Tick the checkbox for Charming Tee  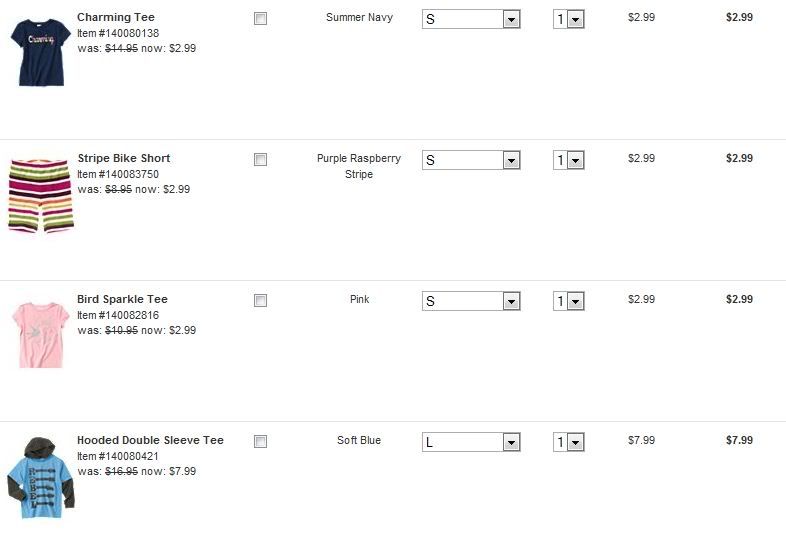(x=261, y=18)
